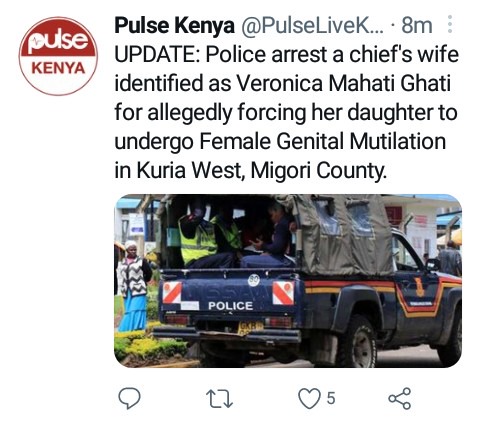The image size is (480, 424).
Task: Click the KENYA label on the logo
Action: 58,68
